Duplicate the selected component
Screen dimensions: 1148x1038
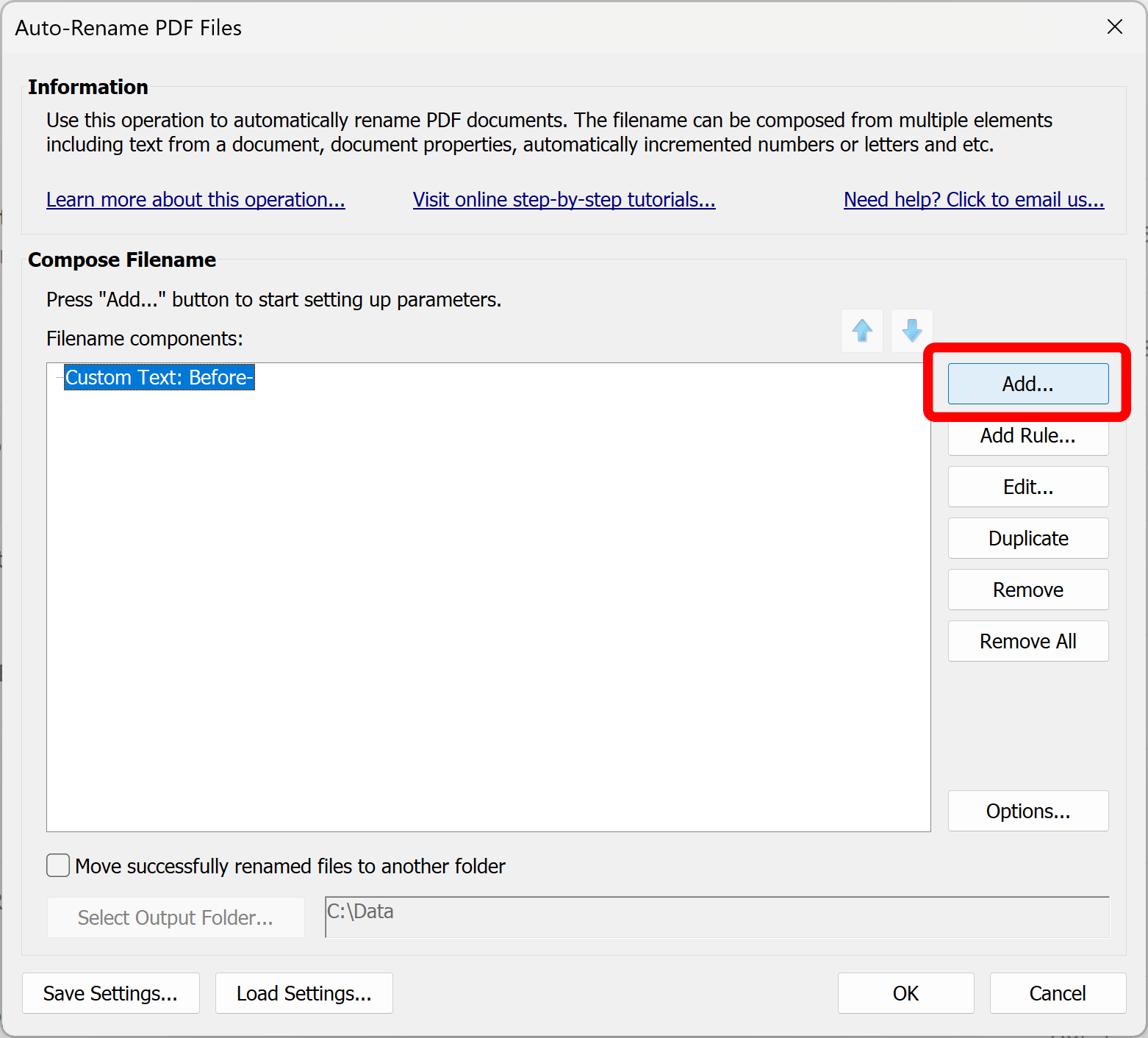(1028, 538)
